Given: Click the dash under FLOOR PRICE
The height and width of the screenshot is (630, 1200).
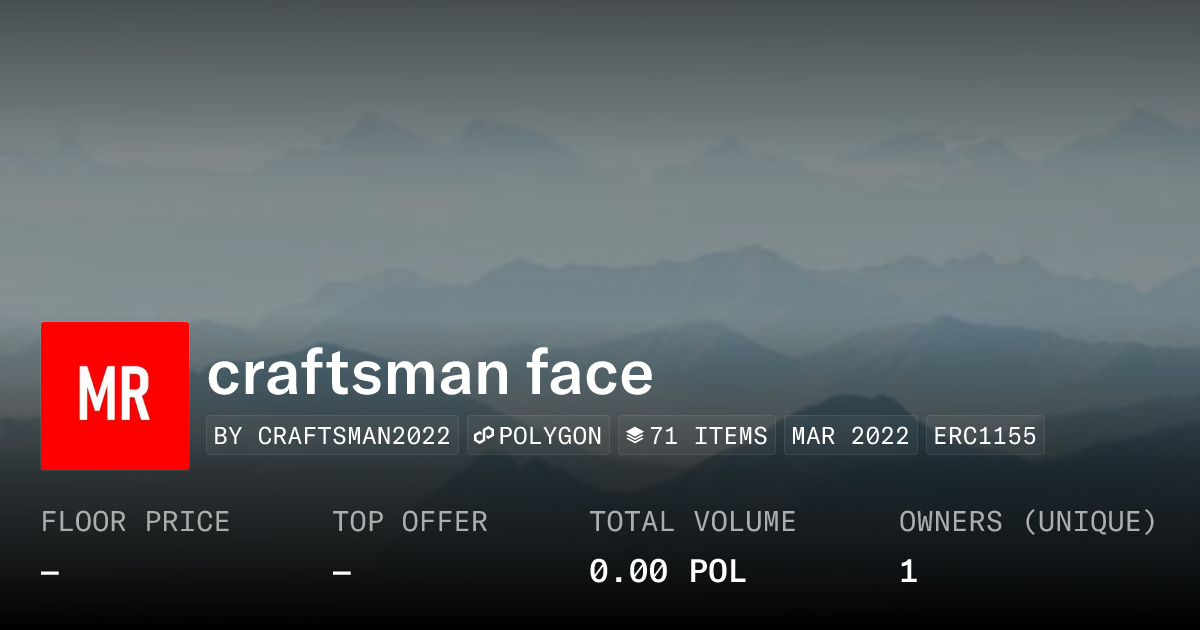Looking at the screenshot, I should pos(48,572).
